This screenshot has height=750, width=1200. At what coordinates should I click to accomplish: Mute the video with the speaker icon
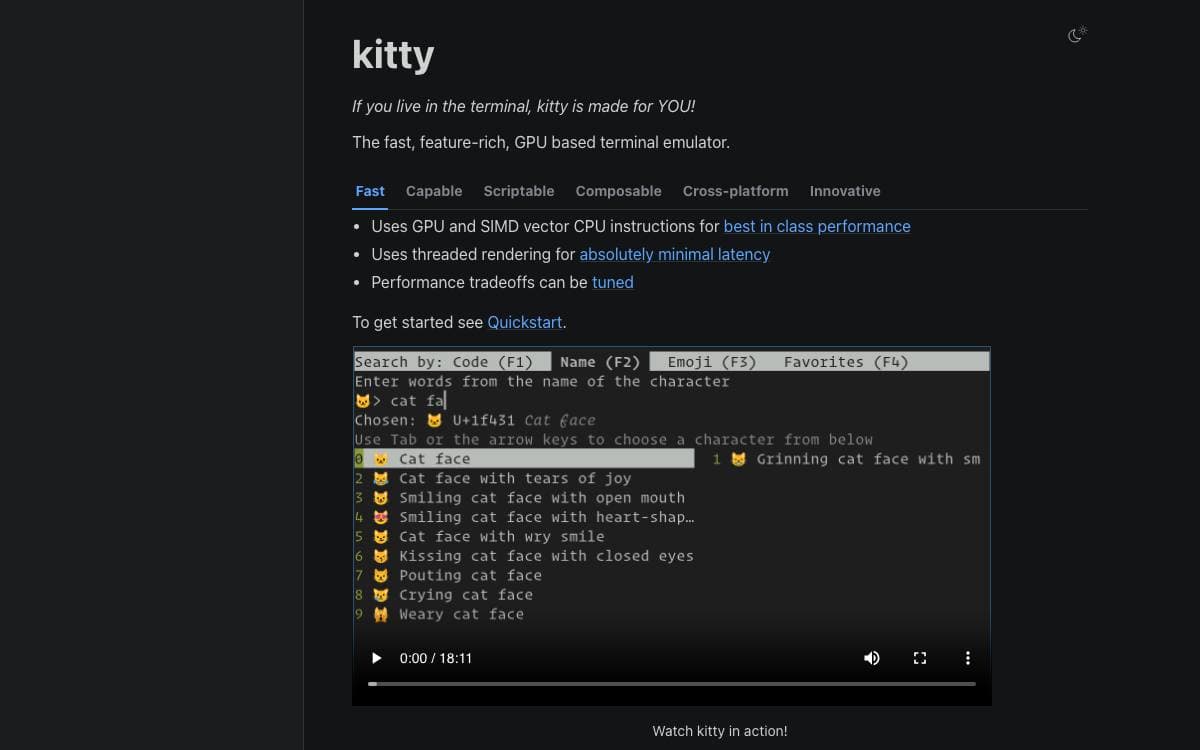872,658
